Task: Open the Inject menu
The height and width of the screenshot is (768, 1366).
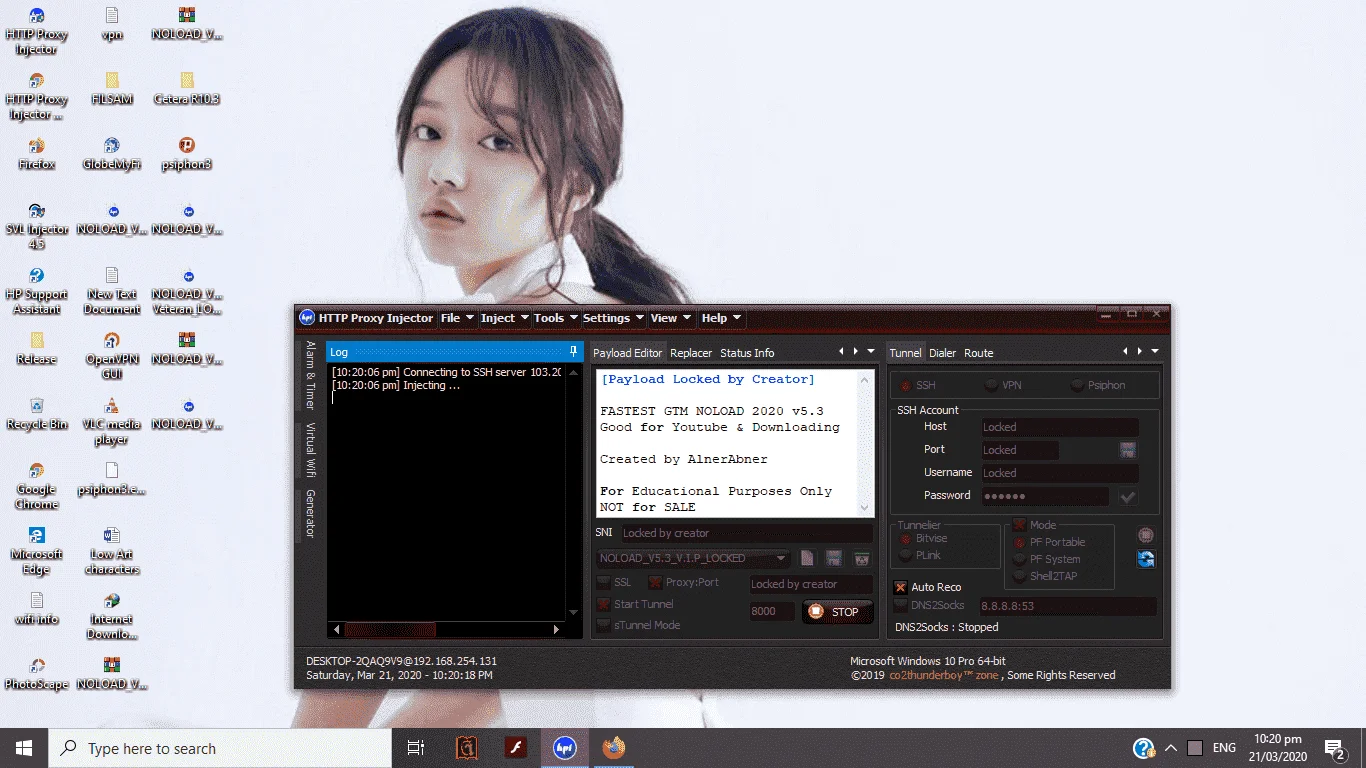Action: click(x=504, y=318)
